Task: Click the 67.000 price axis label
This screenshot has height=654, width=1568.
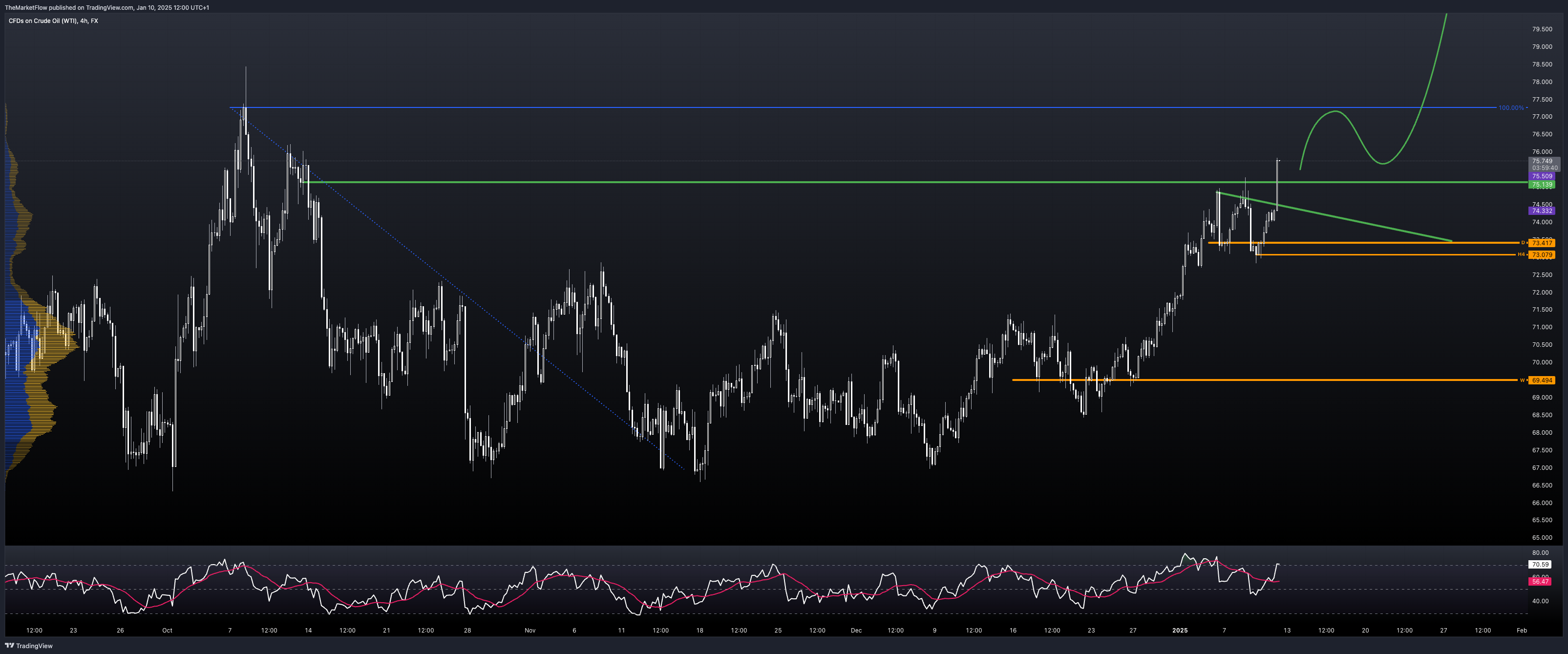Action: pos(1542,468)
